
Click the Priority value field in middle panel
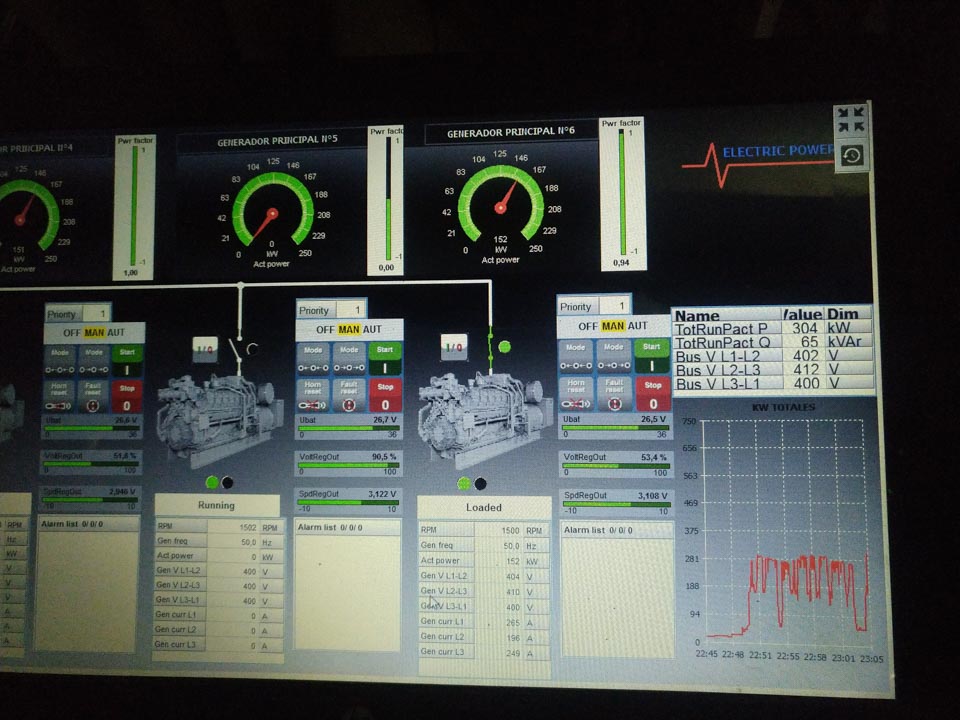[351, 310]
